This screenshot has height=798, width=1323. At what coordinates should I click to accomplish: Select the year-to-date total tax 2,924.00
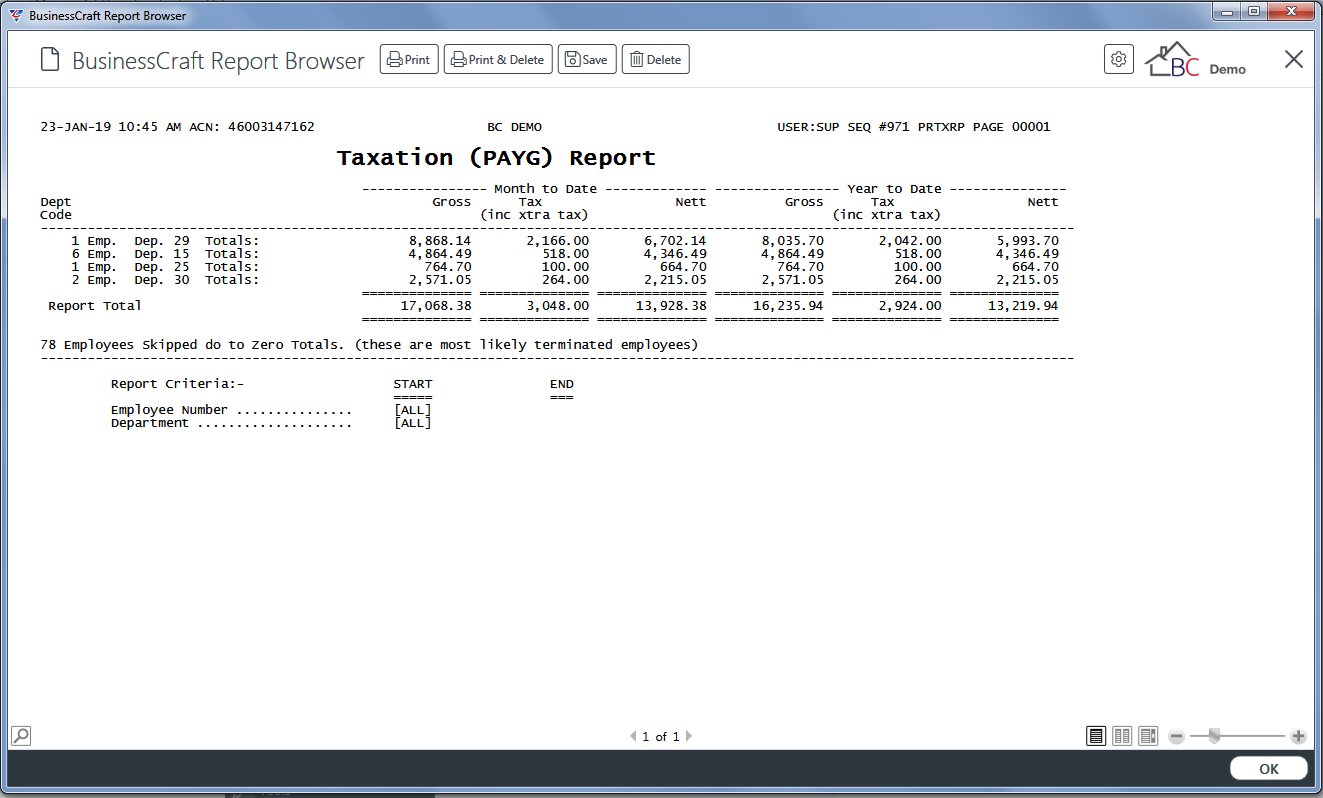click(x=910, y=306)
